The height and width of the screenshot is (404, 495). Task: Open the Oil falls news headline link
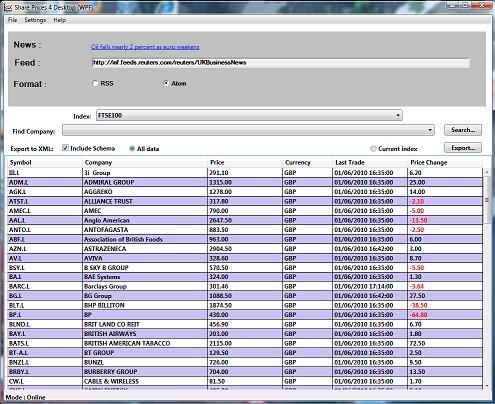[x=145, y=47]
